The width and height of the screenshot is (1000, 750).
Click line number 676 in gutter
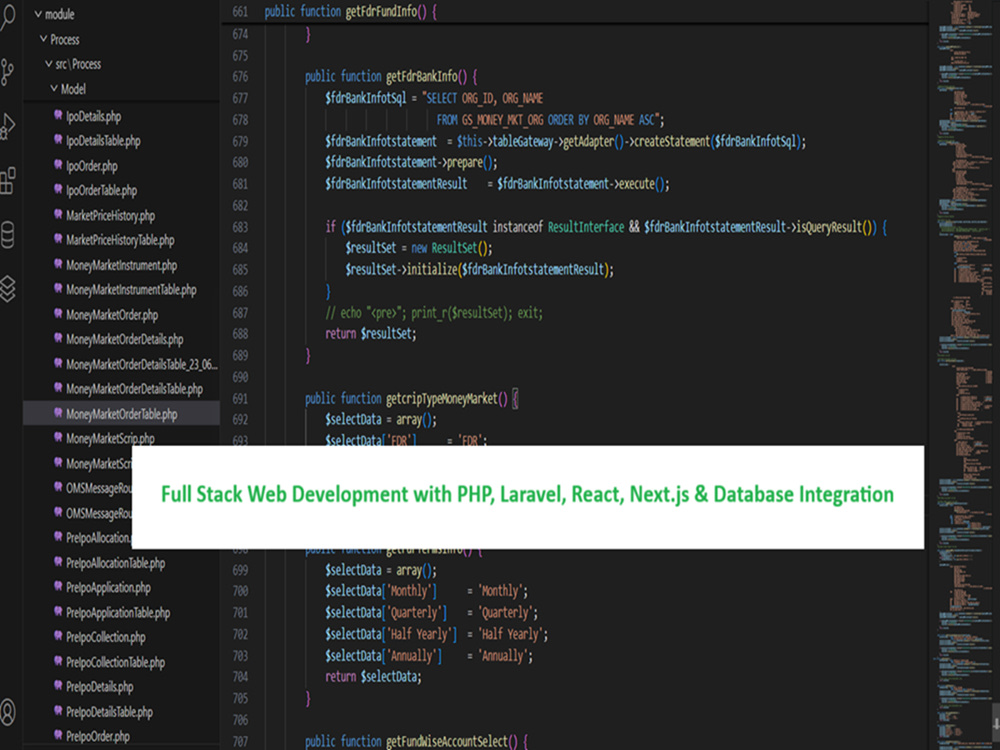pos(240,77)
